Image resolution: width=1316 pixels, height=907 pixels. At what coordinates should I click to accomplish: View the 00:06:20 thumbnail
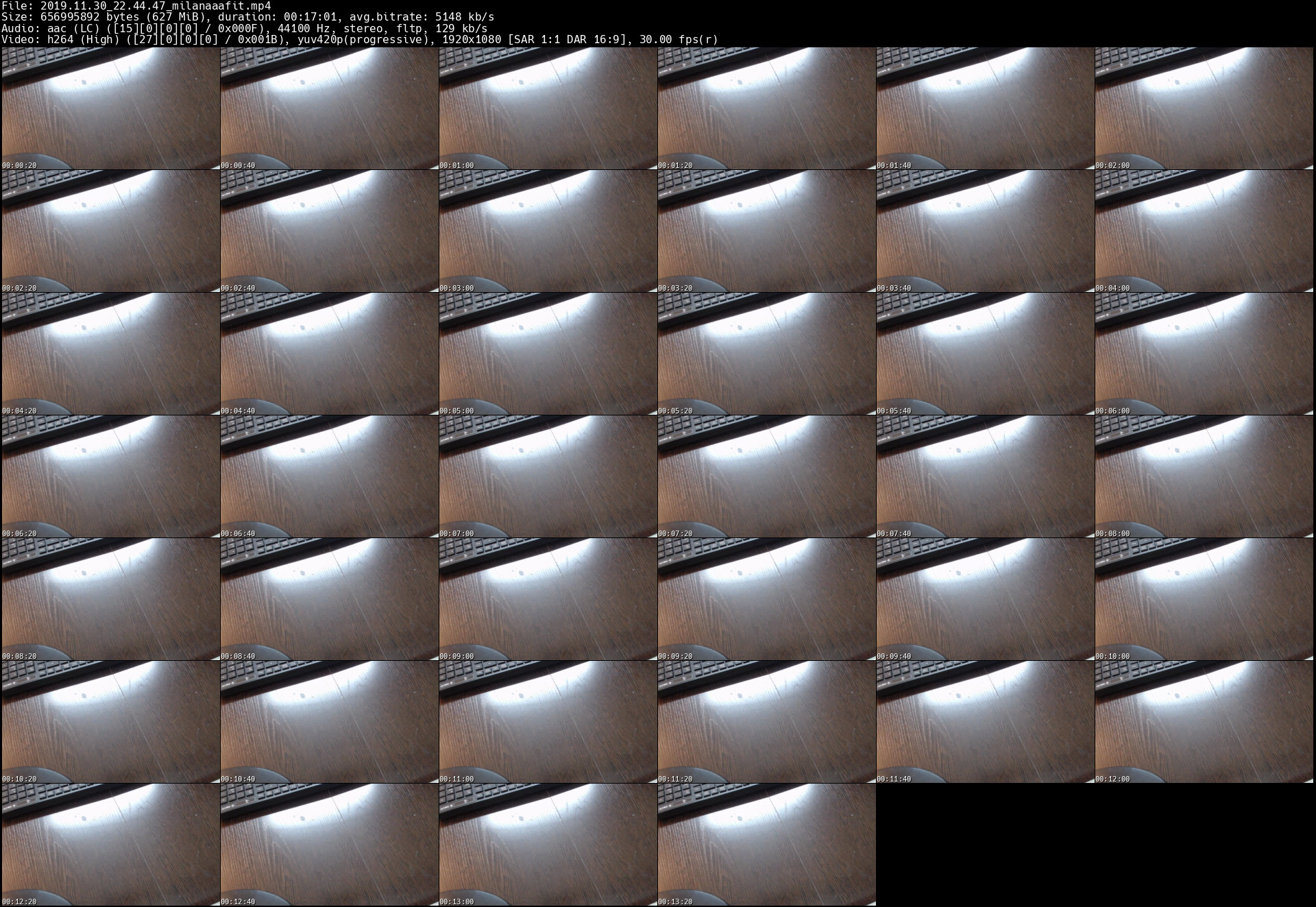coord(110,476)
